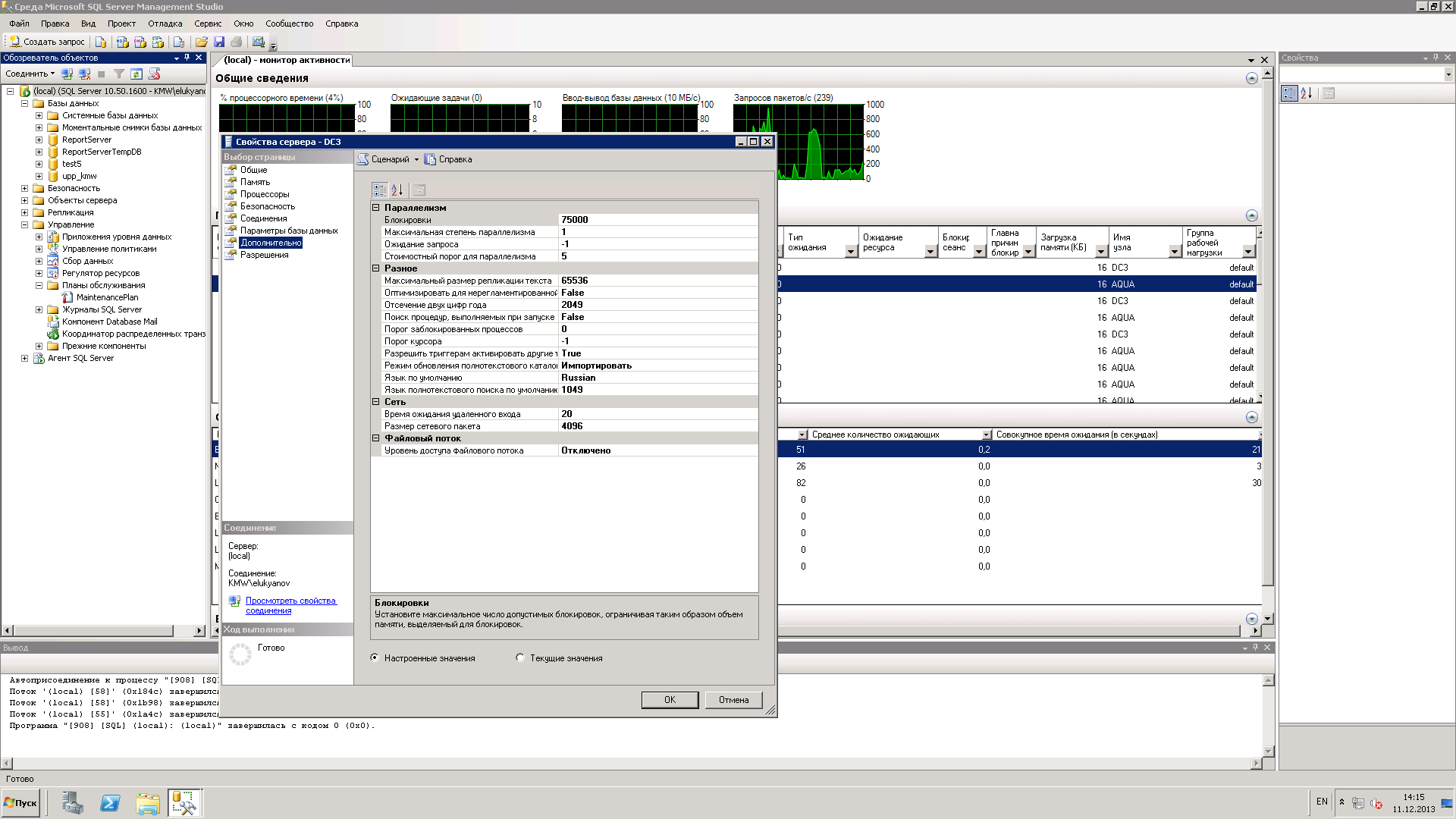Collapse the Общие сведения section chevron
1456x819 pixels.
(1252, 78)
